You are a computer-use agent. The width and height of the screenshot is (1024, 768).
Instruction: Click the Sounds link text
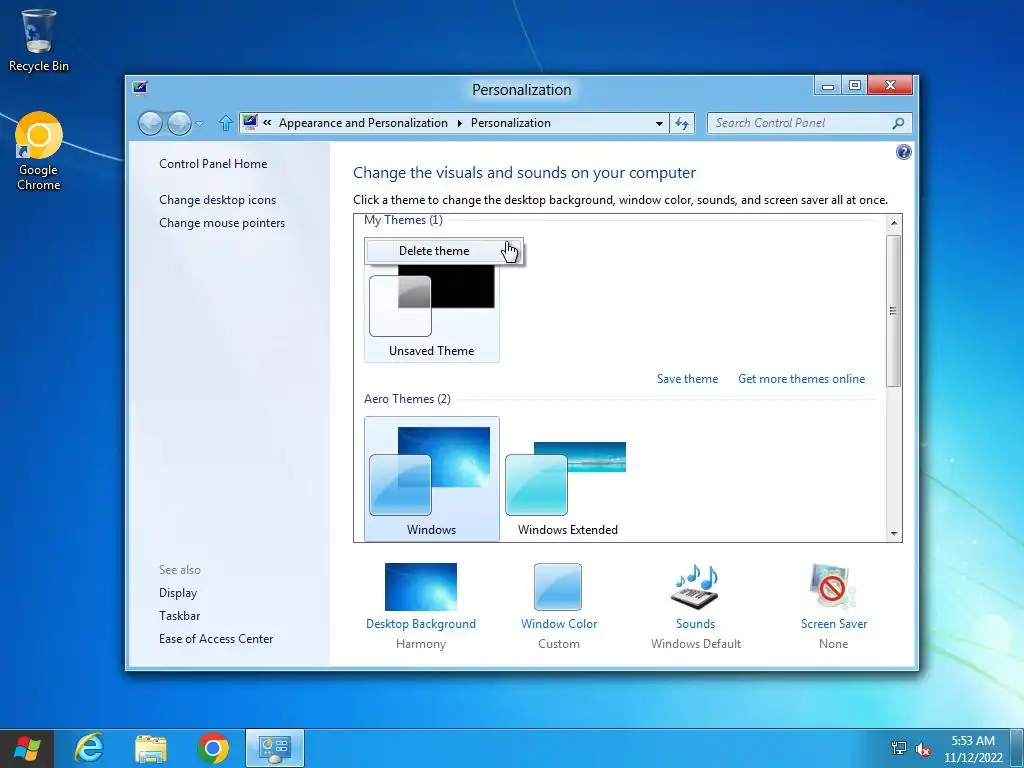pos(696,624)
